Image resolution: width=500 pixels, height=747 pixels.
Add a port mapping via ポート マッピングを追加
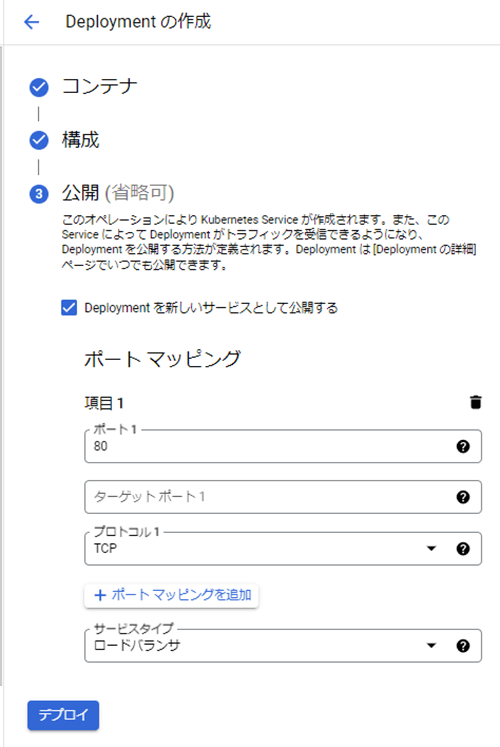(171, 595)
